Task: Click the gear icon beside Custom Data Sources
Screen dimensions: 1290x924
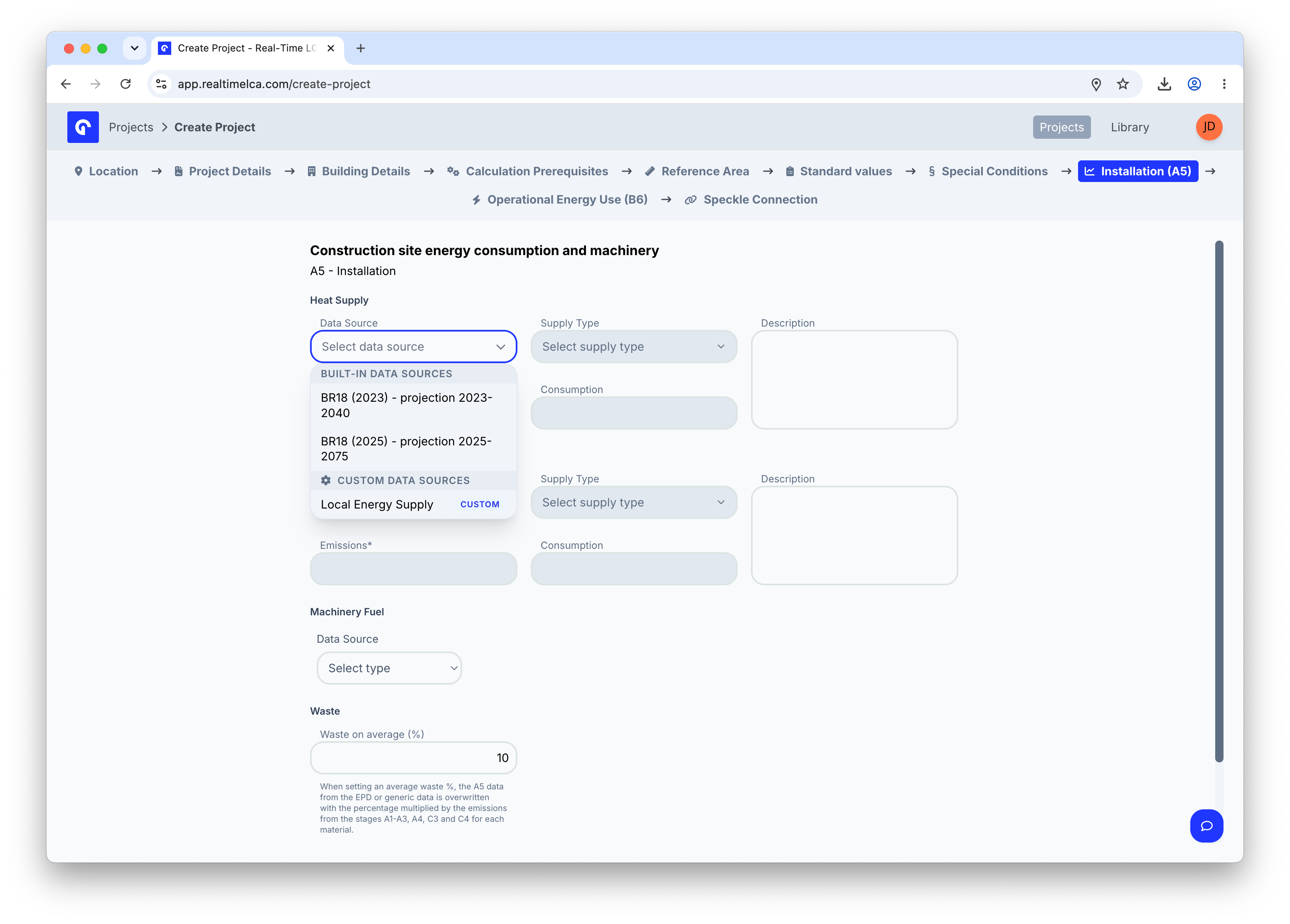Action: point(326,480)
